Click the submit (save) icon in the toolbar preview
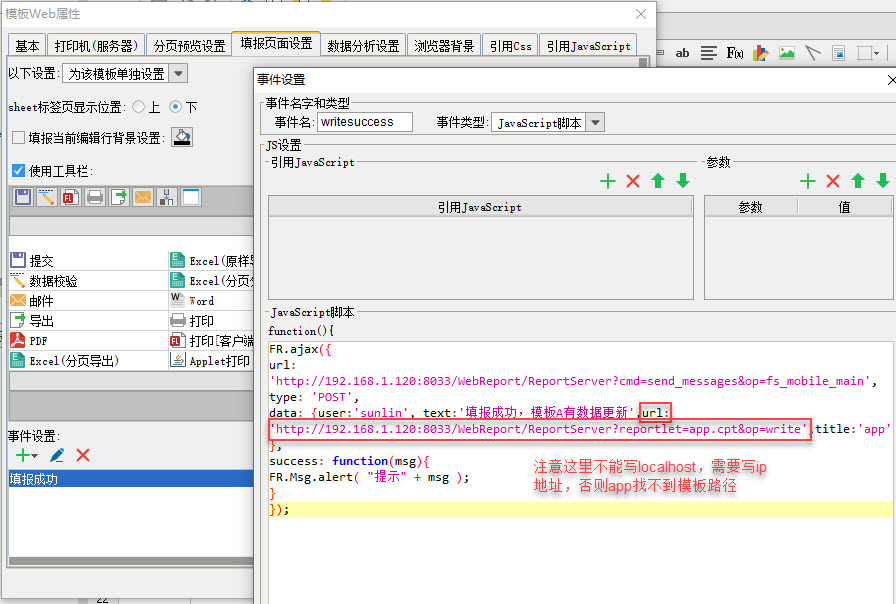Viewport: 896px width, 604px height. click(23, 197)
